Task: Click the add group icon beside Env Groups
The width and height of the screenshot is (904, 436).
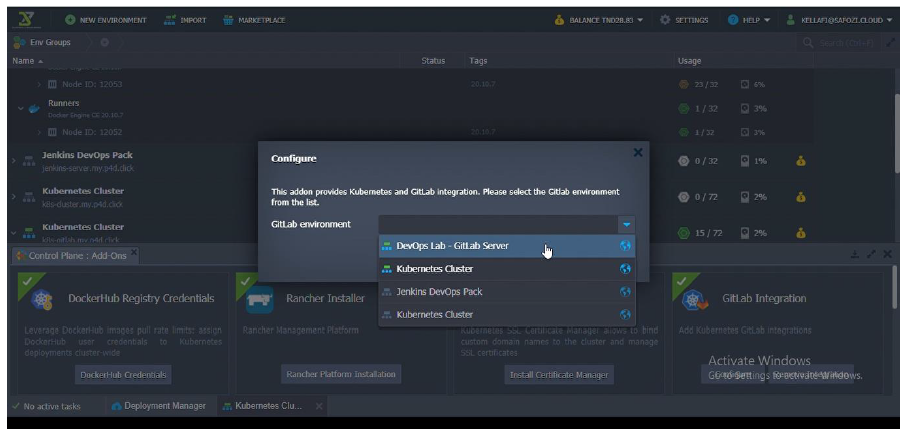Action: (104, 42)
